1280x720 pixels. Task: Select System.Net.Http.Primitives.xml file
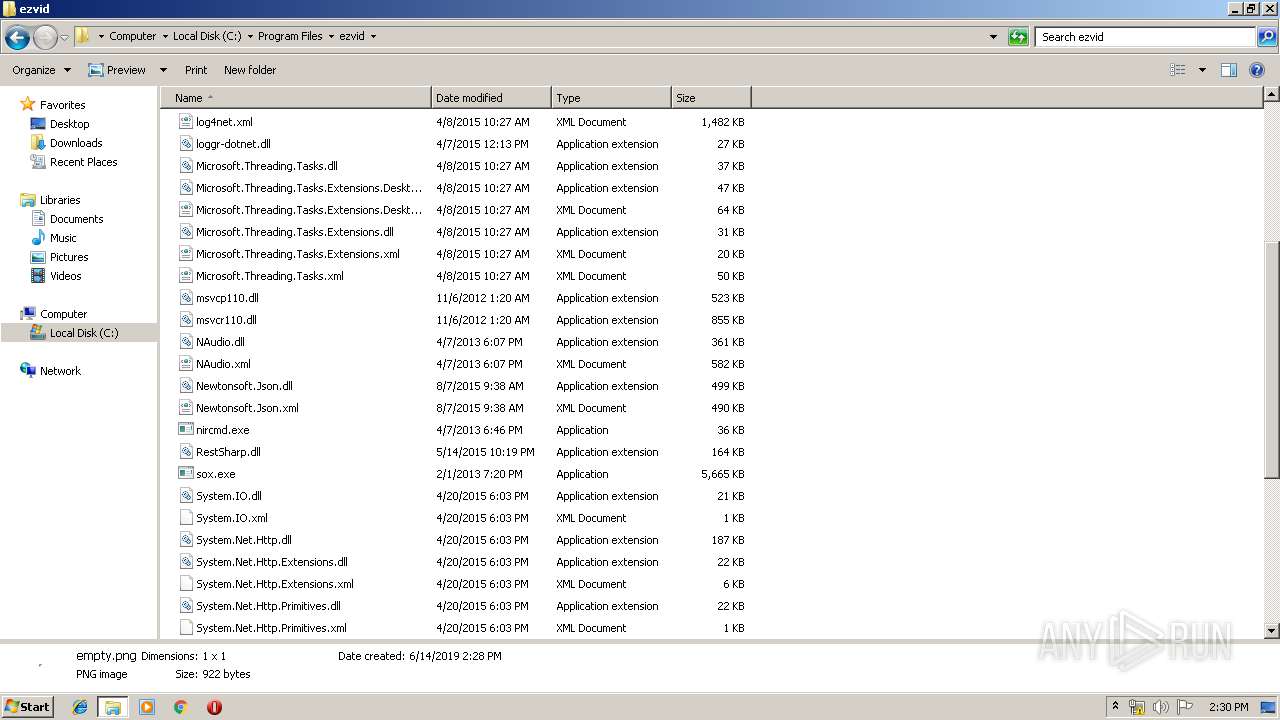pyautogui.click(x=271, y=628)
